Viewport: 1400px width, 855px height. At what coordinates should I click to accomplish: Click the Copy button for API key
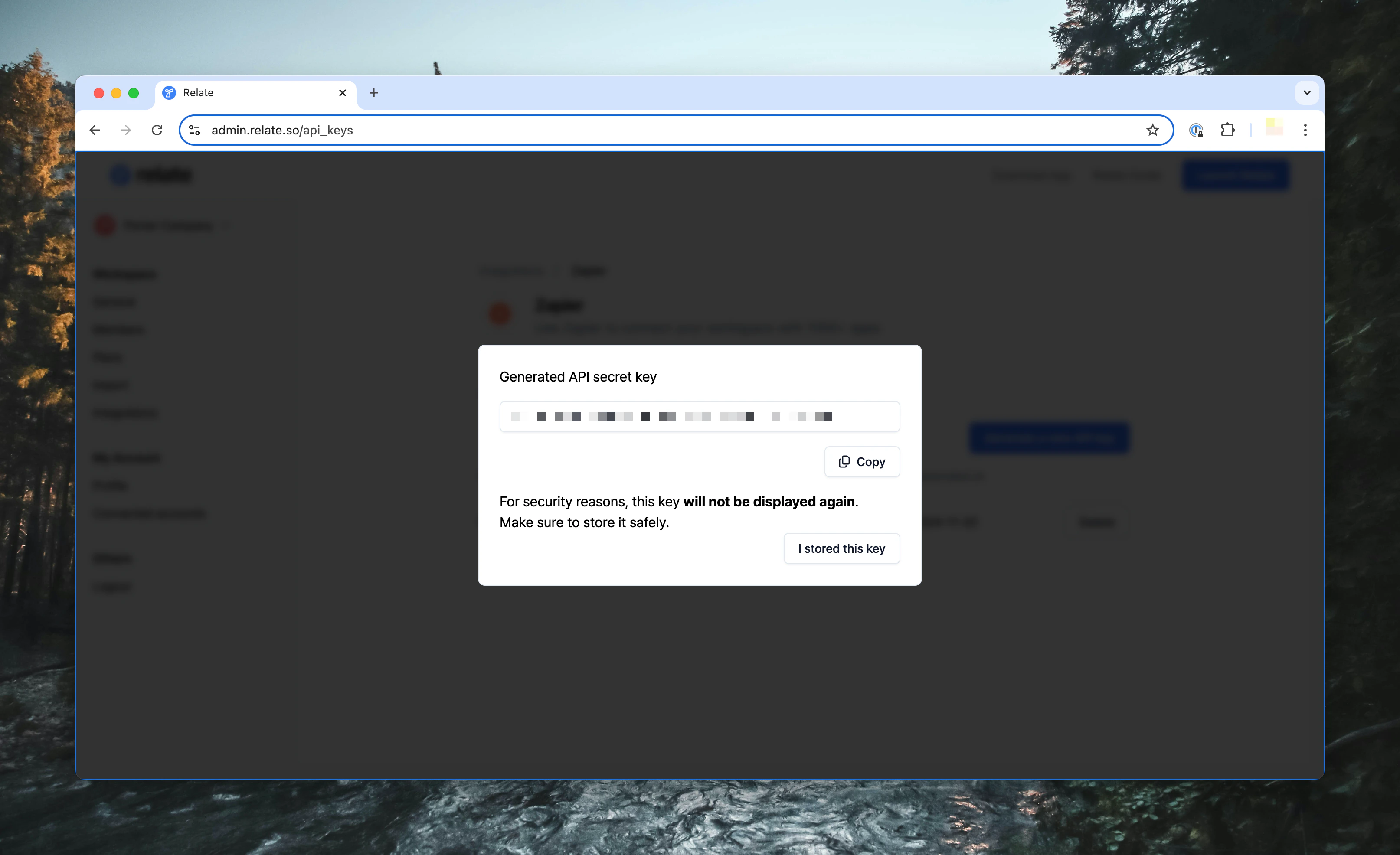click(x=861, y=462)
